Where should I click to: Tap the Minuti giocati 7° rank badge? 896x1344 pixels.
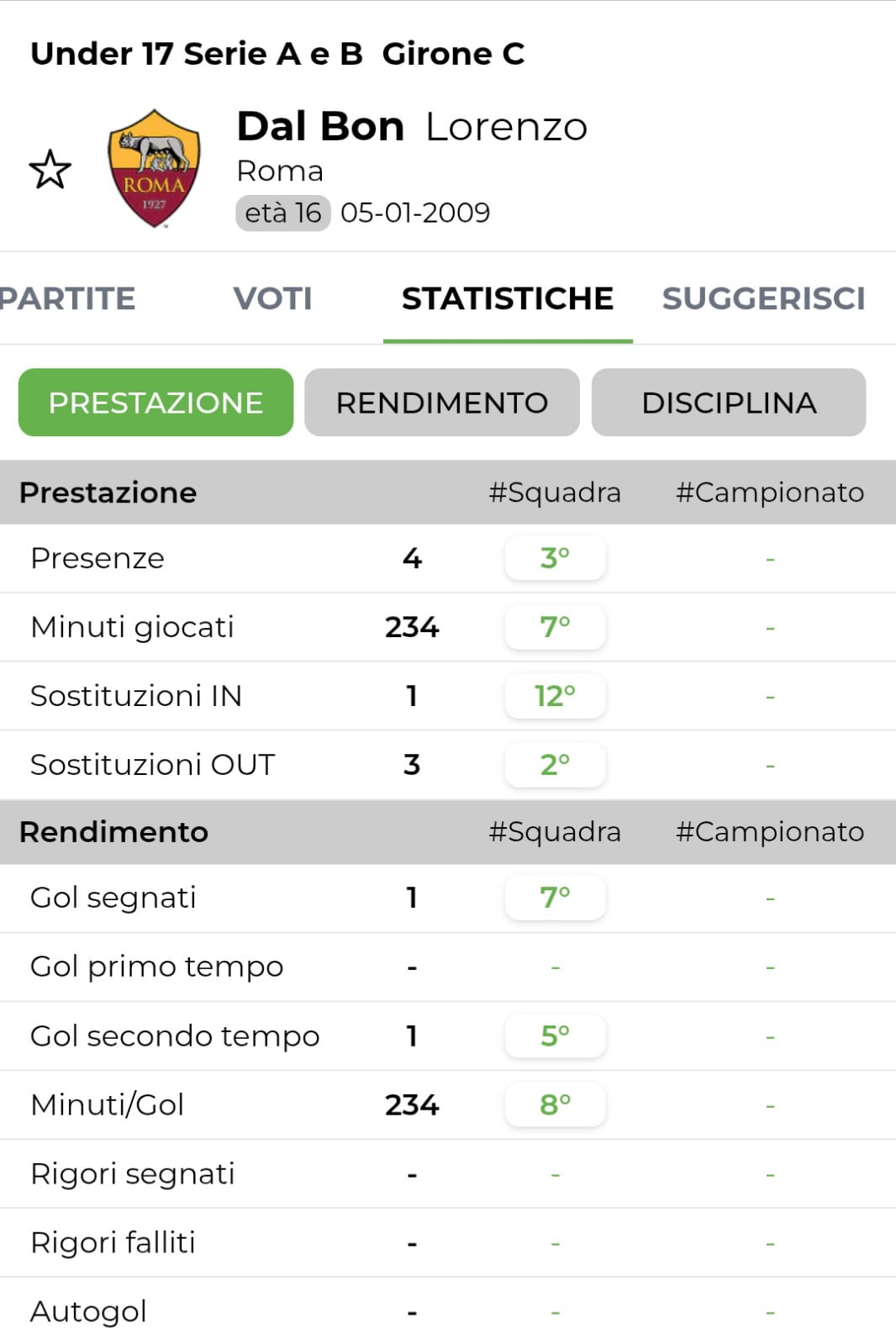tap(555, 627)
